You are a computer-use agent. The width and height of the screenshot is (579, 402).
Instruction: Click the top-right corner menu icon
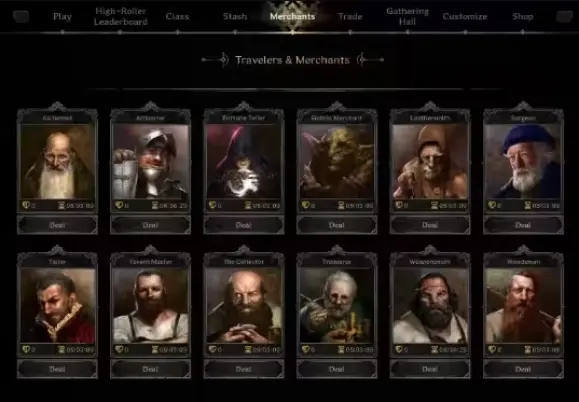564,17
